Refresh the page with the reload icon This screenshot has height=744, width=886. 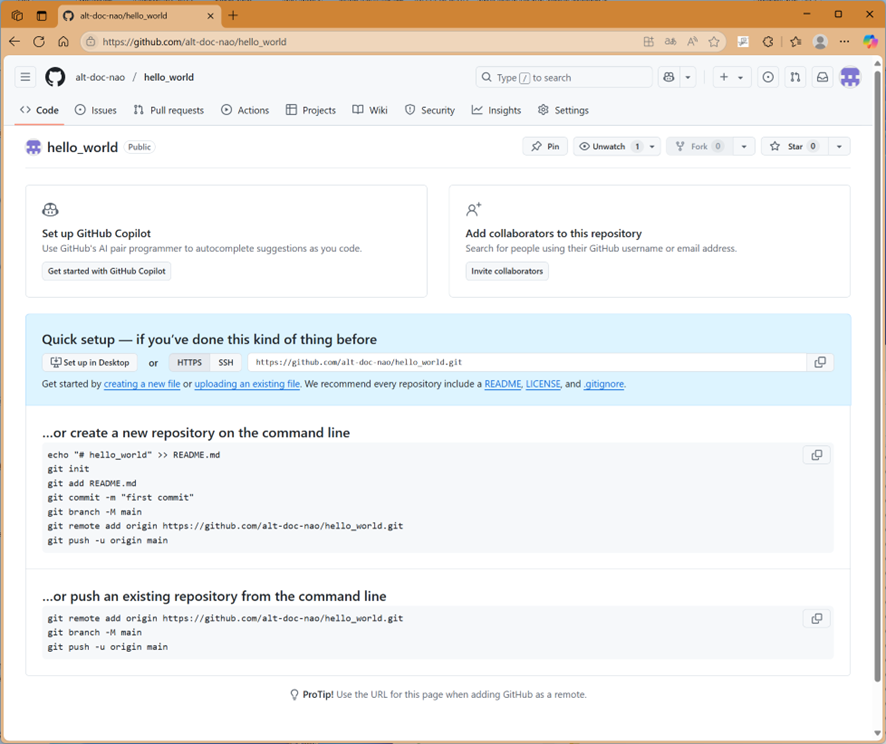click(39, 41)
